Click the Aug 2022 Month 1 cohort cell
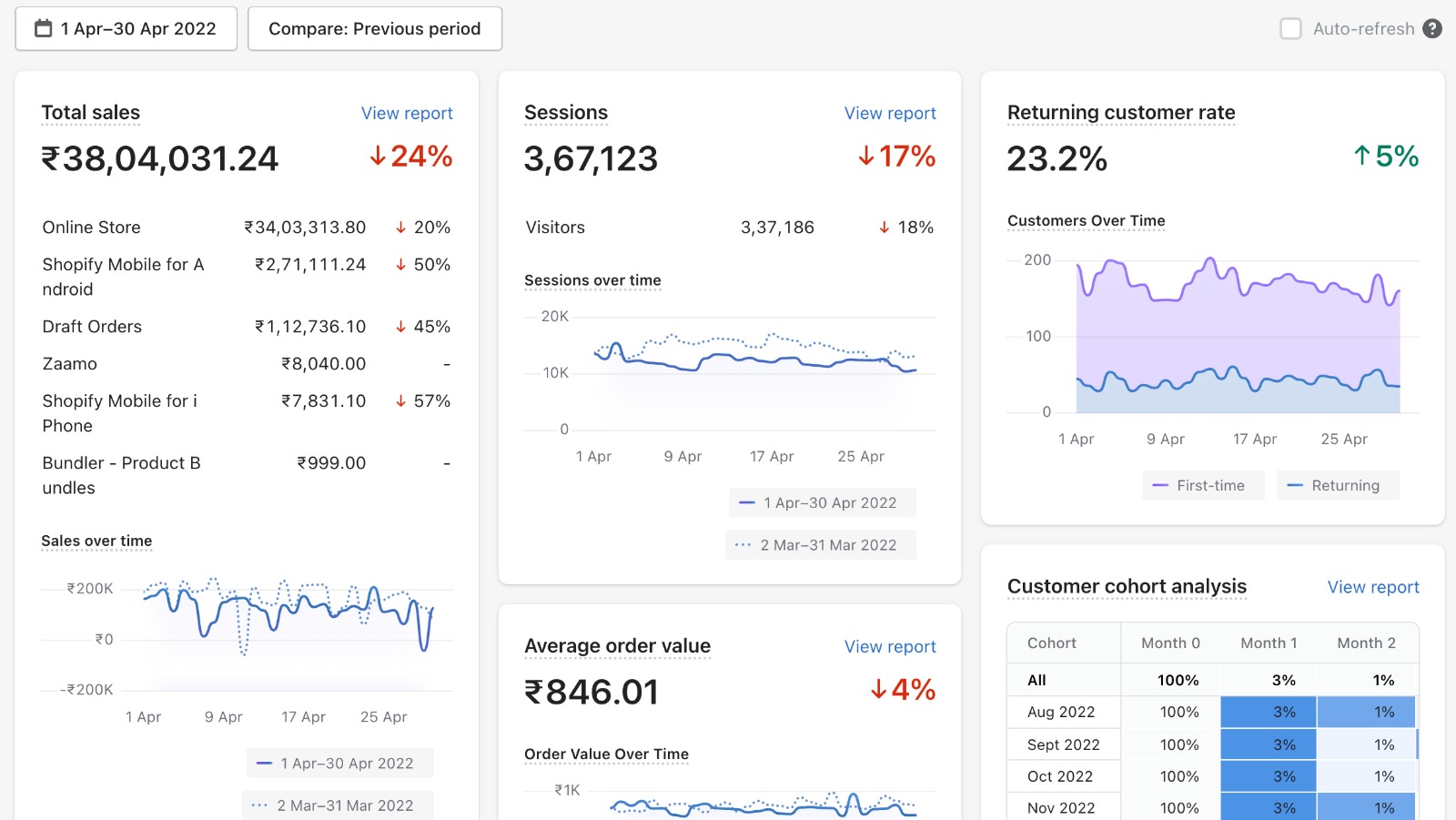Image resolution: width=1456 pixels, height=820 pixels. pyautogui.click(x=1268, y=713)
